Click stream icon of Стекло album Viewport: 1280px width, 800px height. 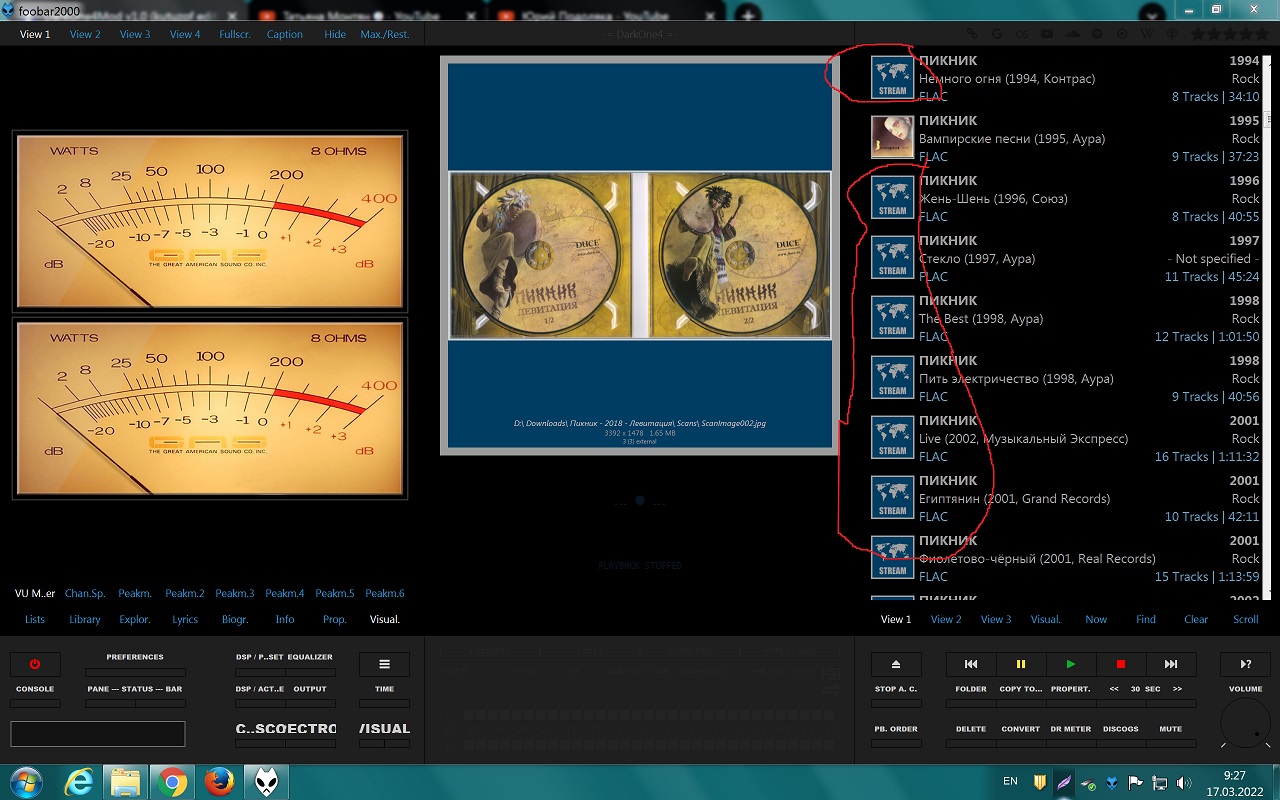coord(892,257)
